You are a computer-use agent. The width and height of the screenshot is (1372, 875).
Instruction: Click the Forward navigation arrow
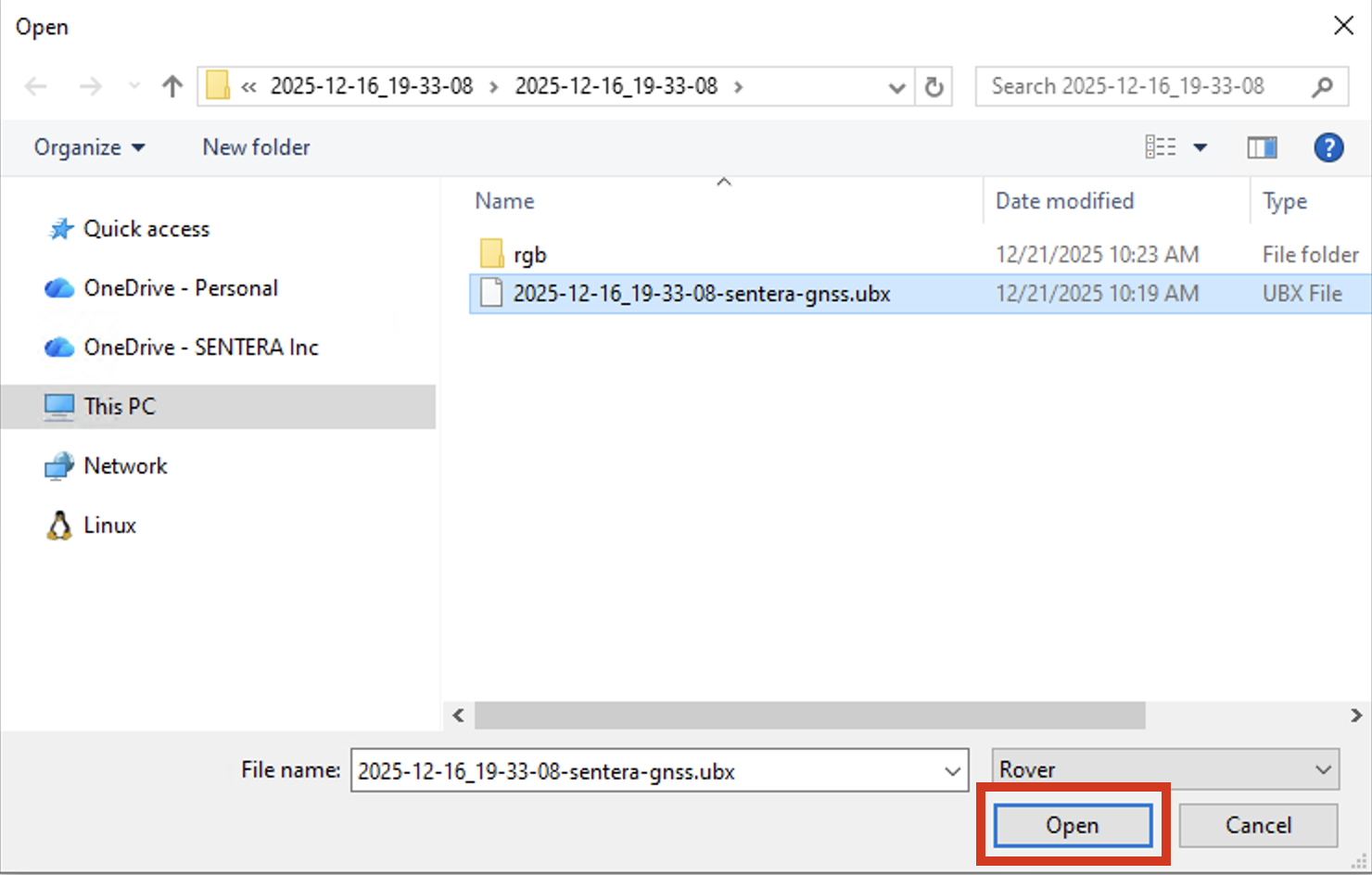point(90,87)
